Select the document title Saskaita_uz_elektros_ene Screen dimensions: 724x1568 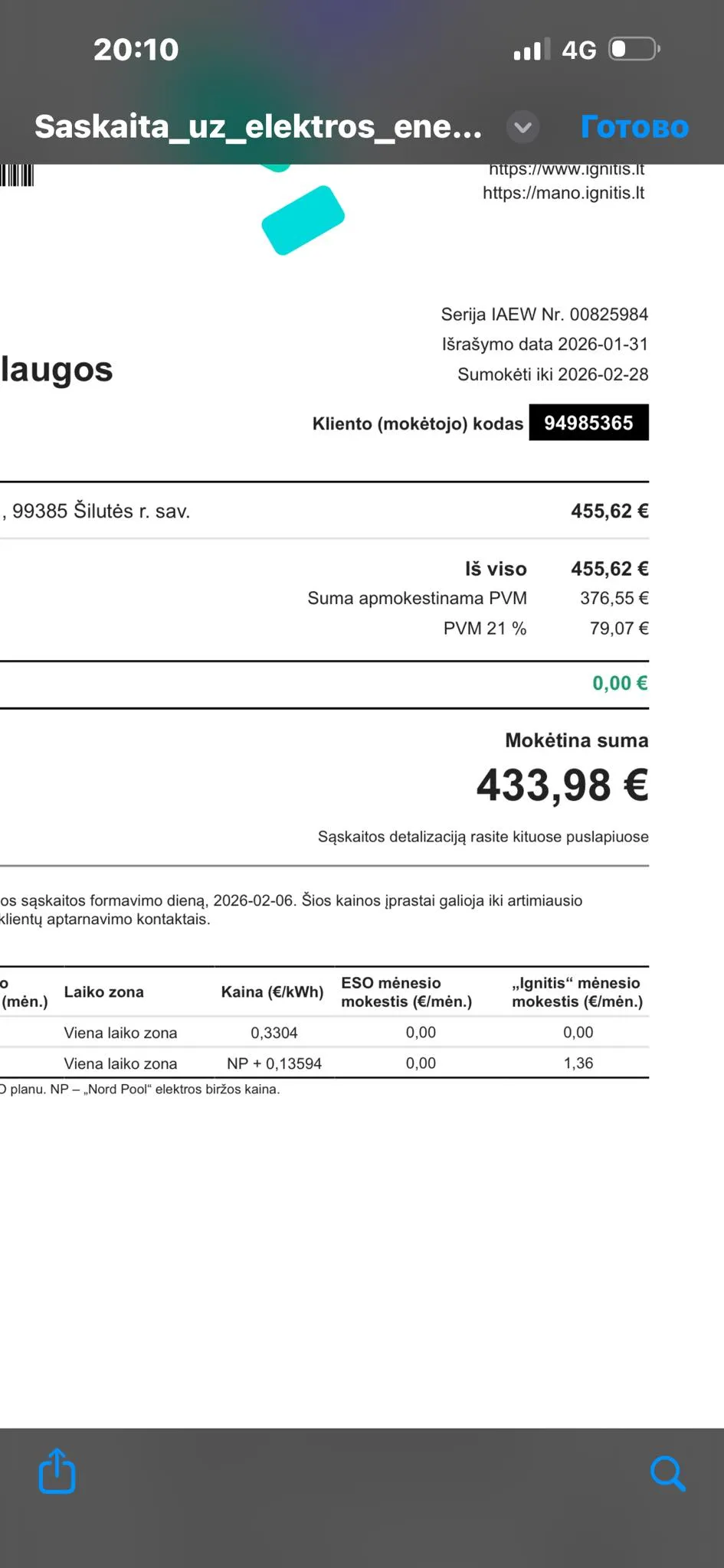point(257,127)
